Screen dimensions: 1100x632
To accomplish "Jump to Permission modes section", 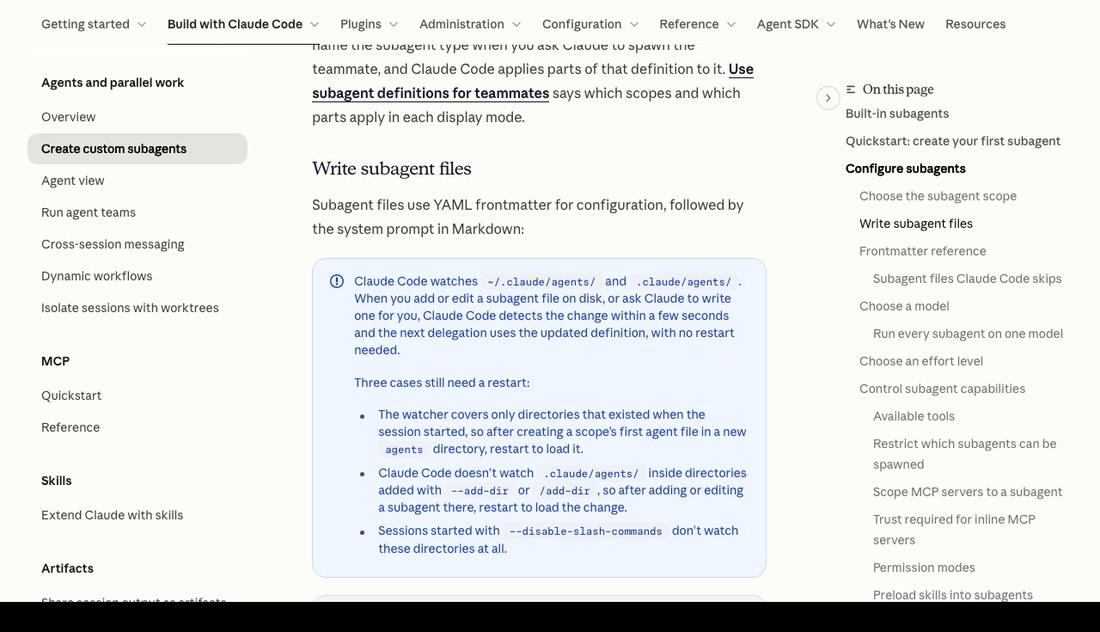I will 923,567.
